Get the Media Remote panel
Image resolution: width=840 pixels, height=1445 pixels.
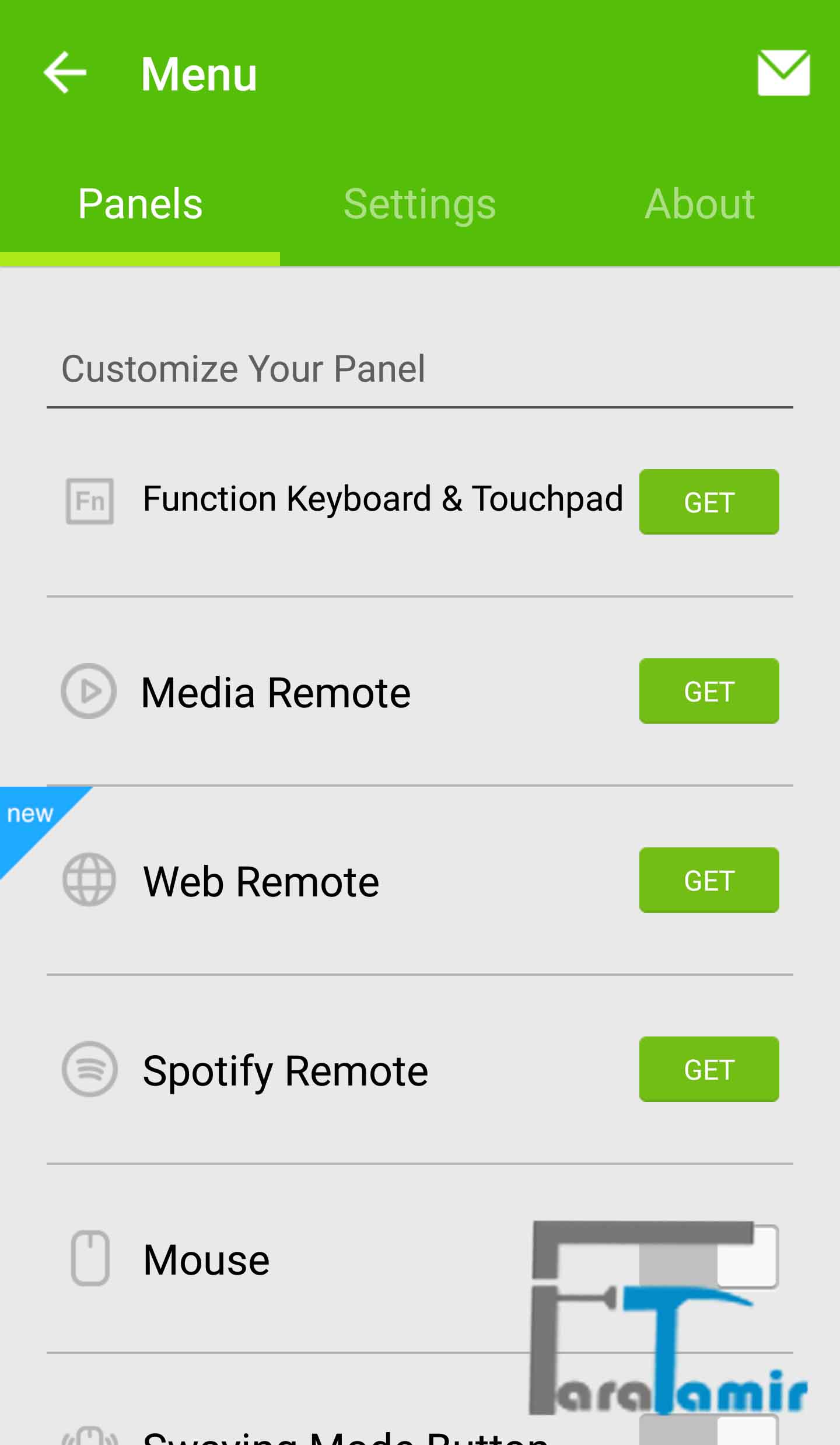(x=709, y=691)
